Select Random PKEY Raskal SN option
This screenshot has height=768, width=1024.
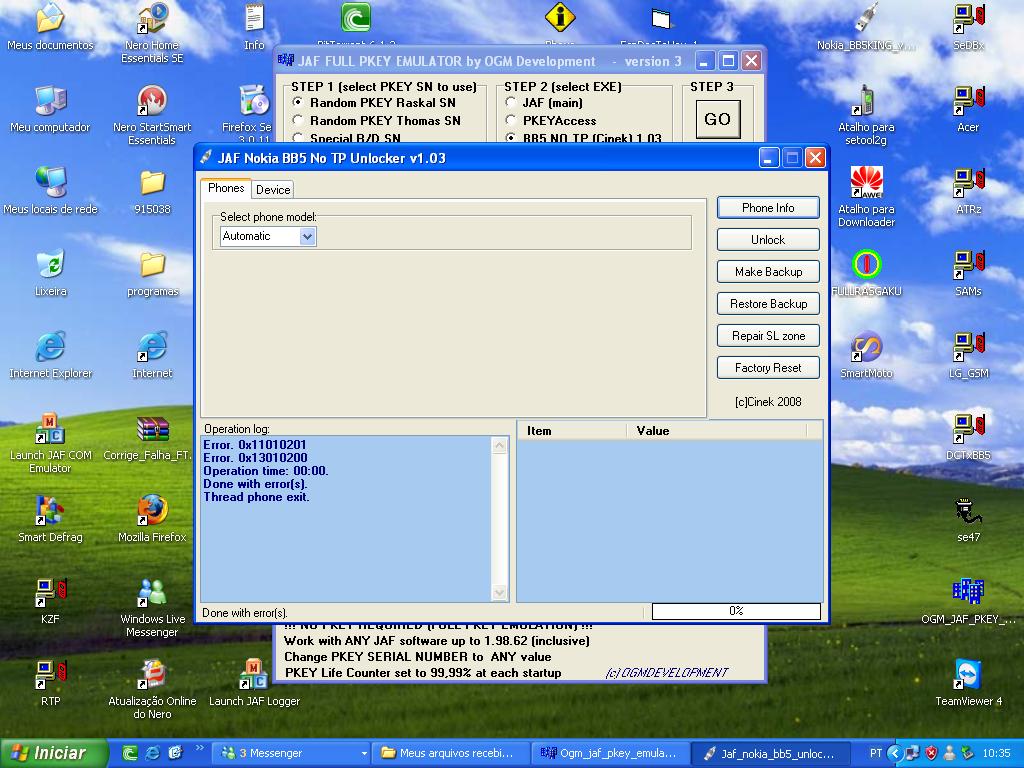[374, 103]
